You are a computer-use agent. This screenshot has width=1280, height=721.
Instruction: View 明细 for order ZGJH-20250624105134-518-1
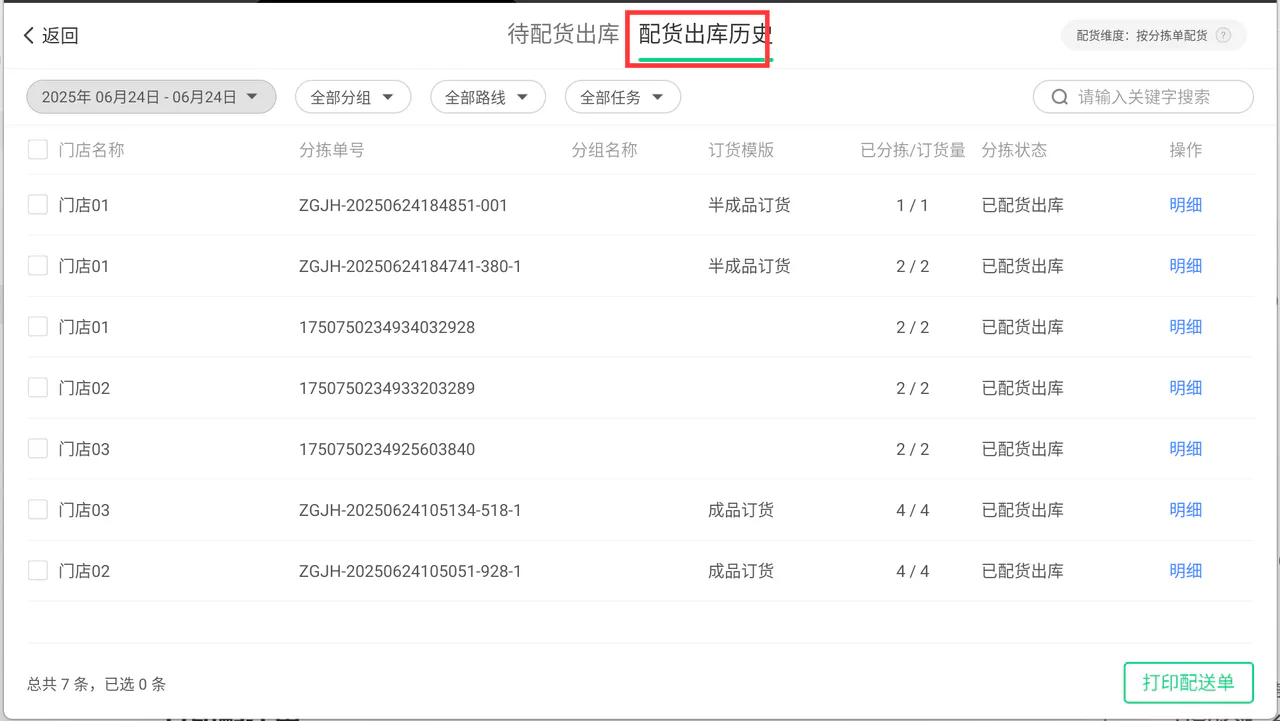[x=1186, y=510]
